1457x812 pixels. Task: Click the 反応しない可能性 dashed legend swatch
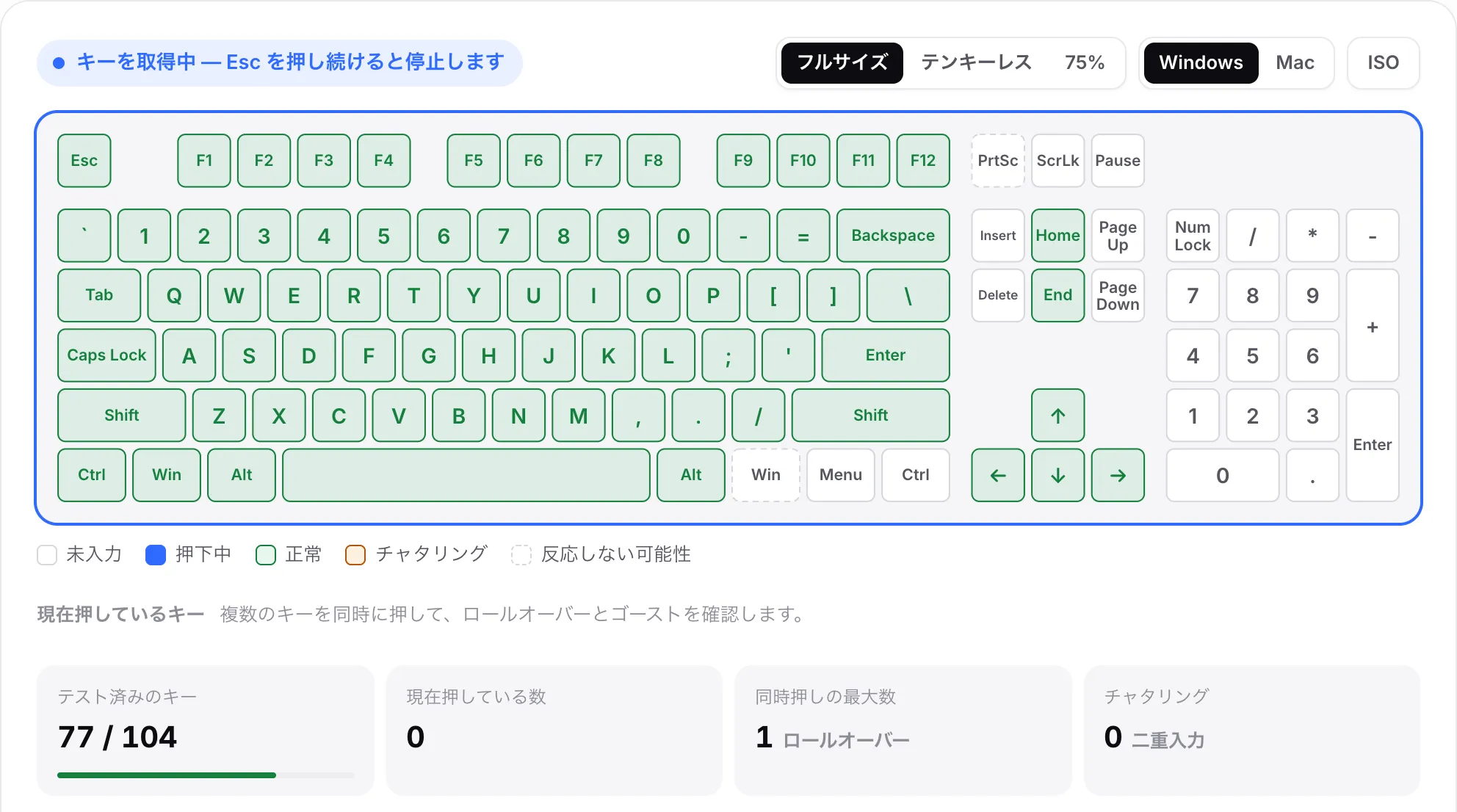coord(521,554)
